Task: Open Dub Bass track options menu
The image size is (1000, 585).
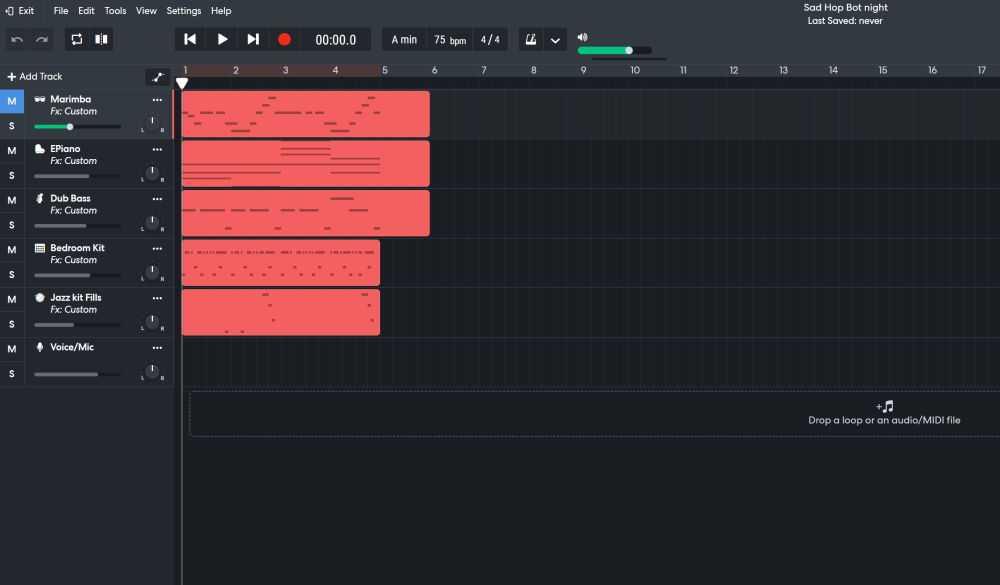Action: click(157, 199)
